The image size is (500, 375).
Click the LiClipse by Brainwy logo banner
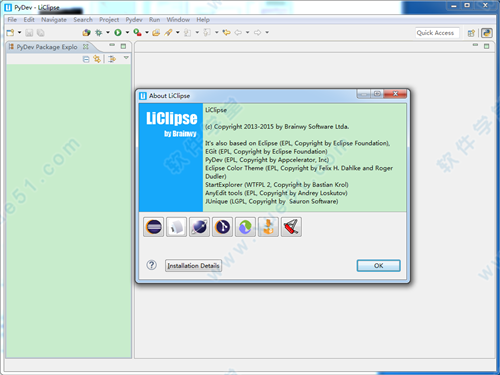point(171,157)
